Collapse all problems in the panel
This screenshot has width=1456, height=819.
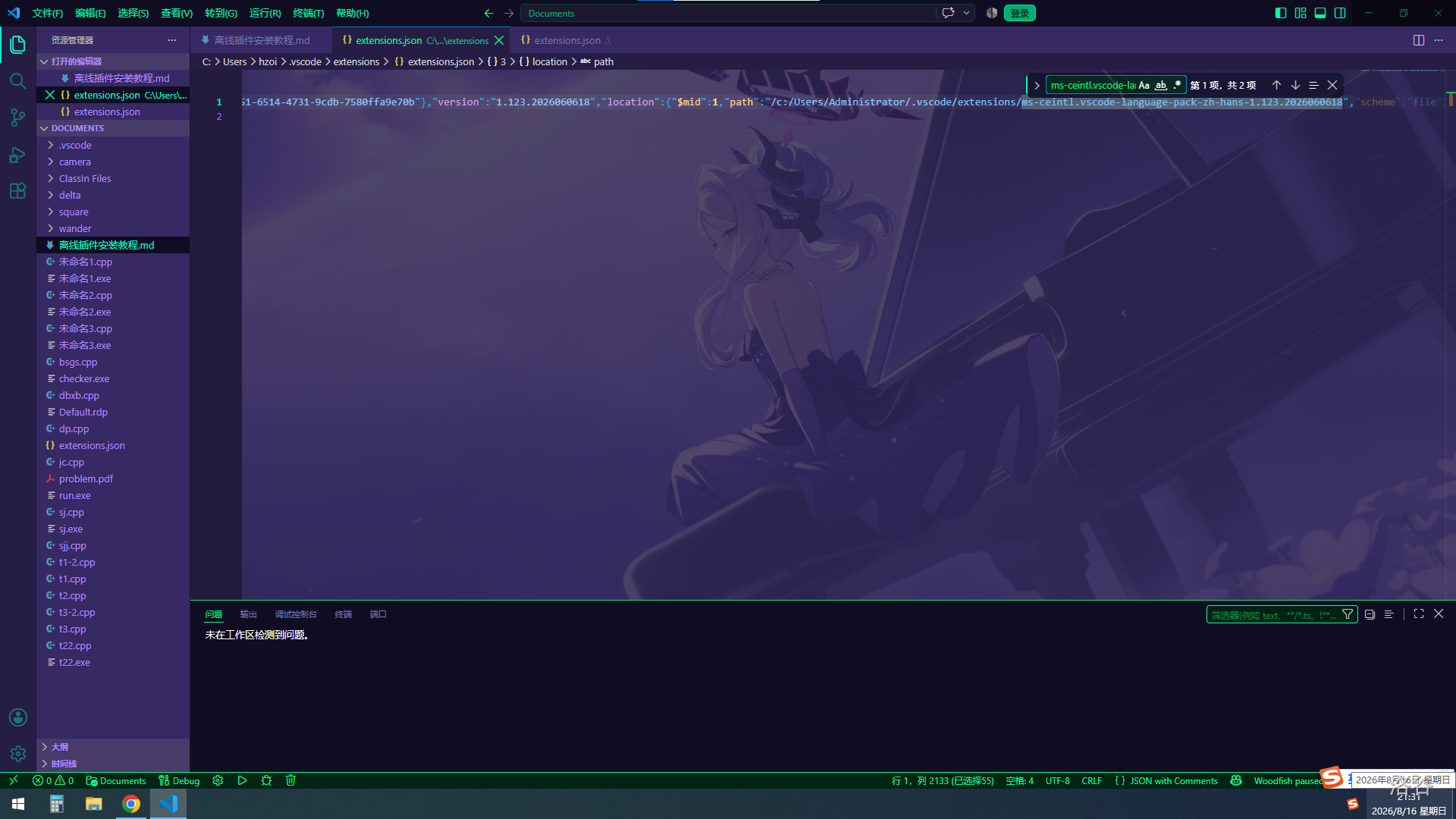point(1370,614)
